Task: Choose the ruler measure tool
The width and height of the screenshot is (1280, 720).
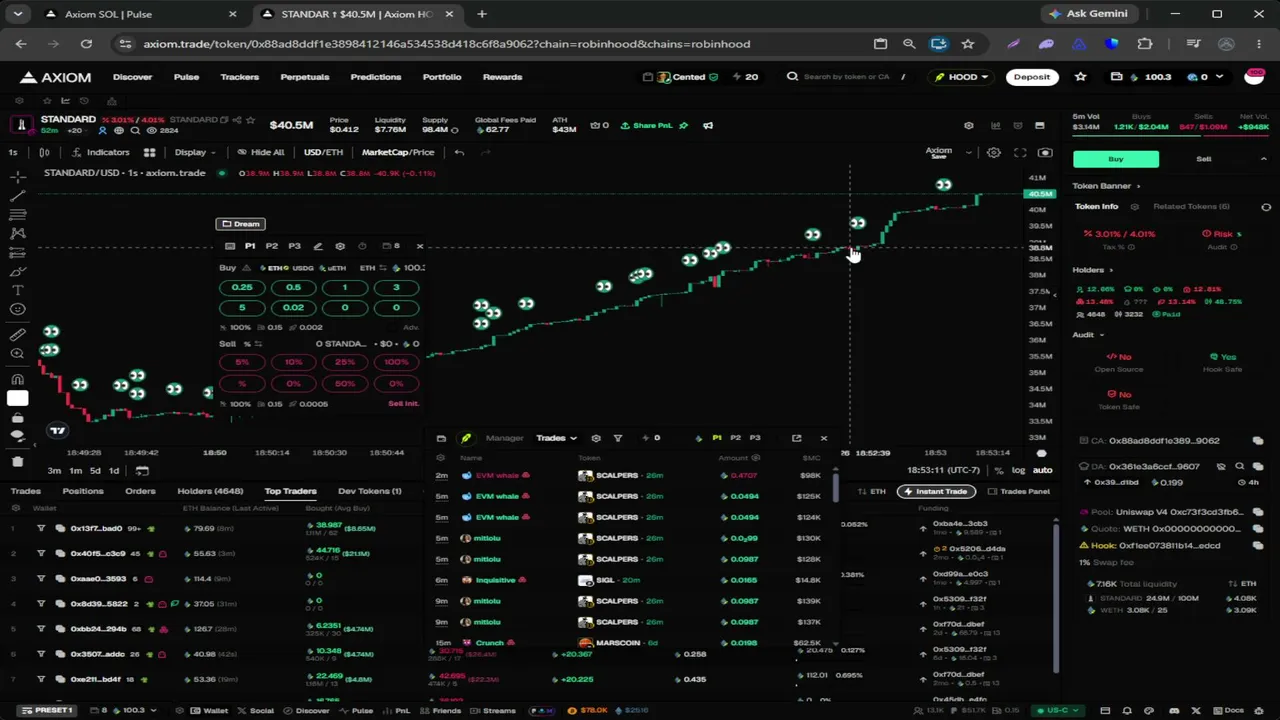Action: pos(18,335)
